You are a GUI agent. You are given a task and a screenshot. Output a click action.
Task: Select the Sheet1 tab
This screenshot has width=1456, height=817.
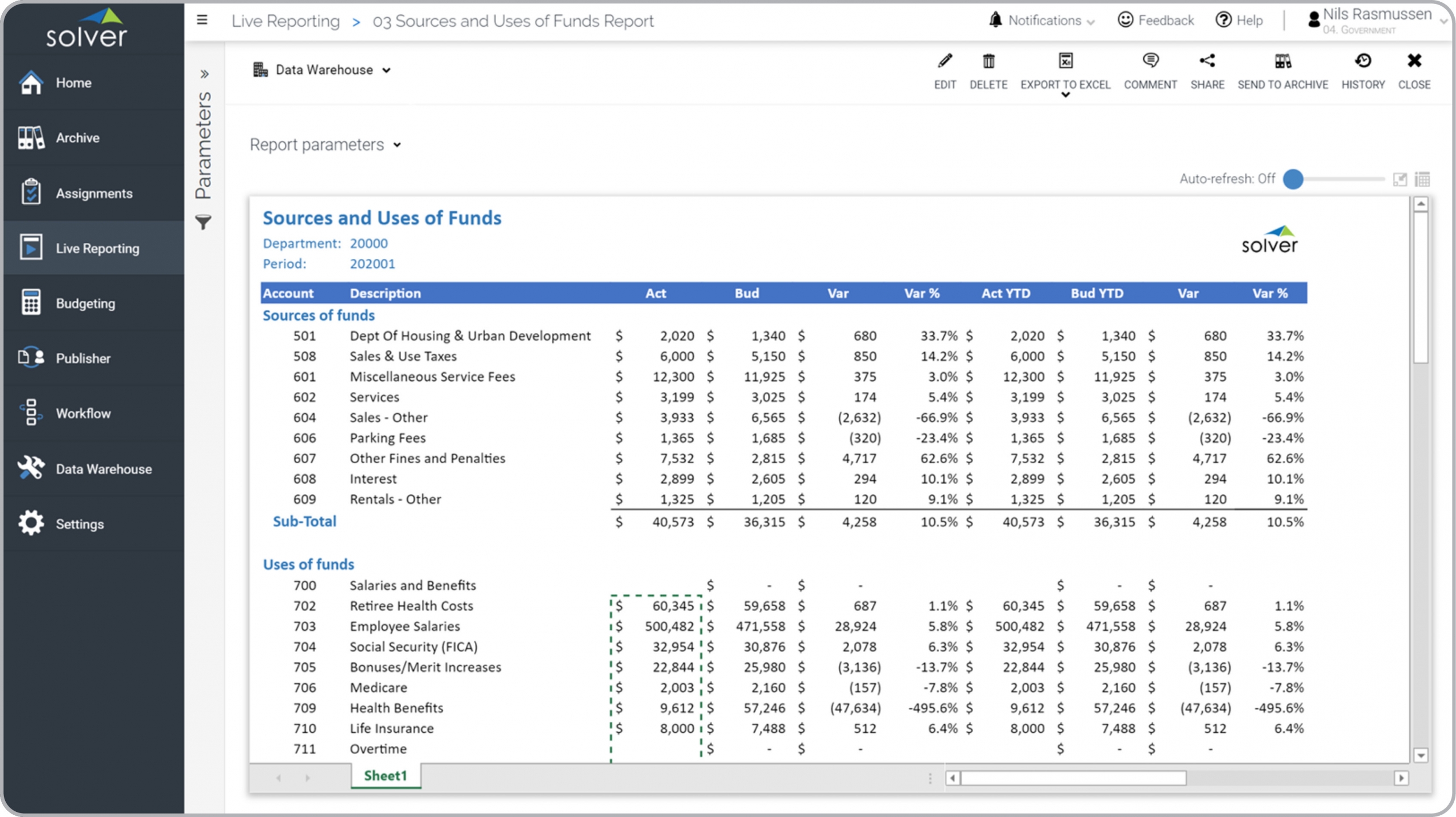385,776
